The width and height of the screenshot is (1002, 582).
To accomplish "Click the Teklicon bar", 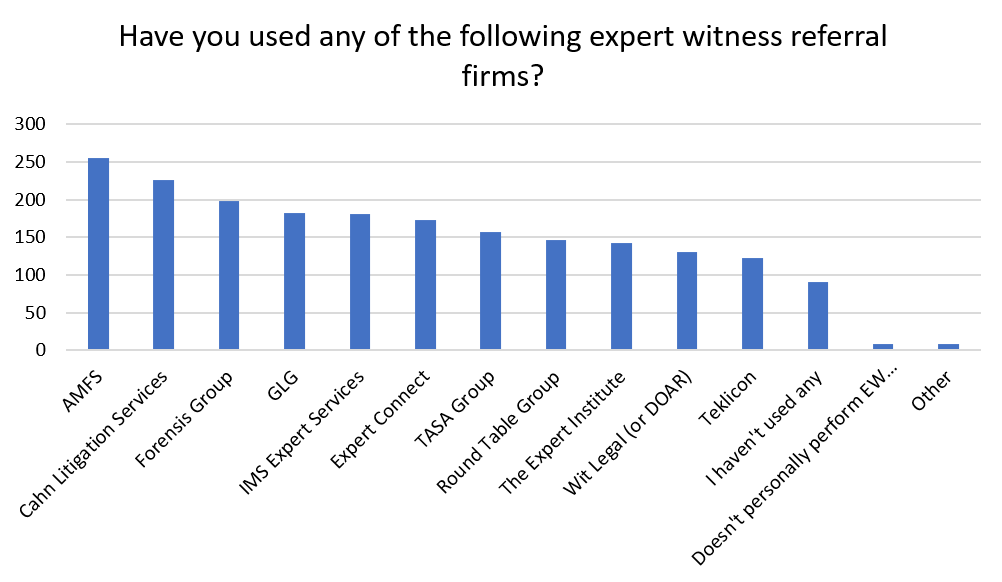I will (x=752, y=304).
